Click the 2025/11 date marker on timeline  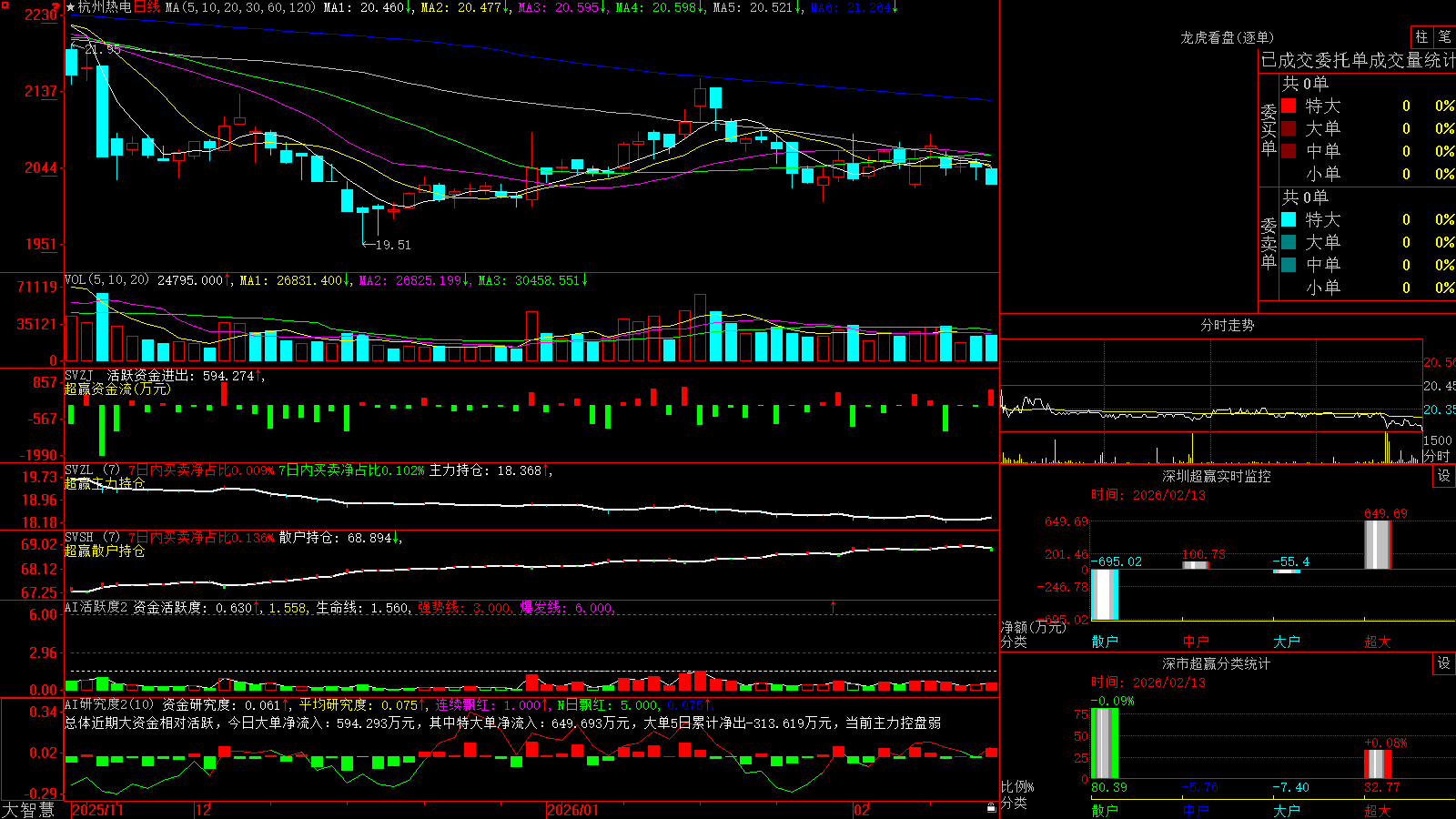97,810
